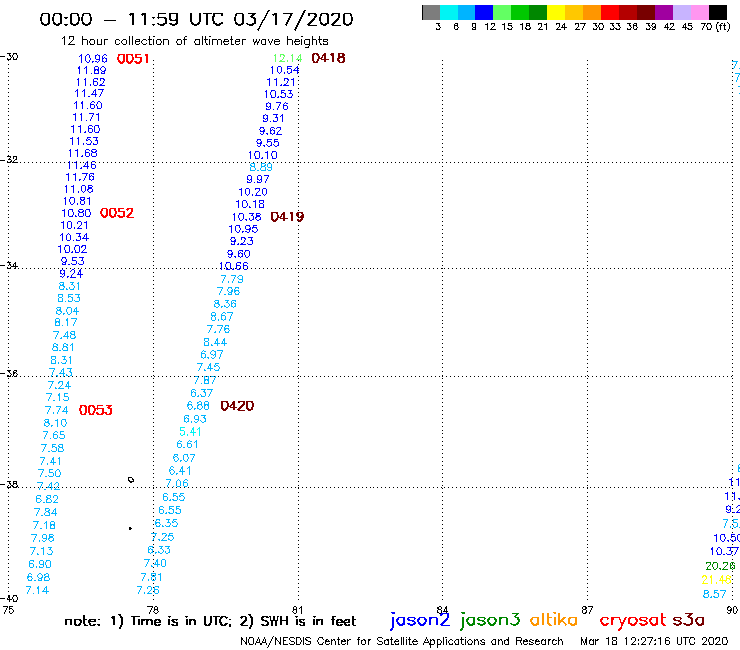Click wave height value 7.06
Viewport: 740px width, 650px height.
tap(177, 483)
